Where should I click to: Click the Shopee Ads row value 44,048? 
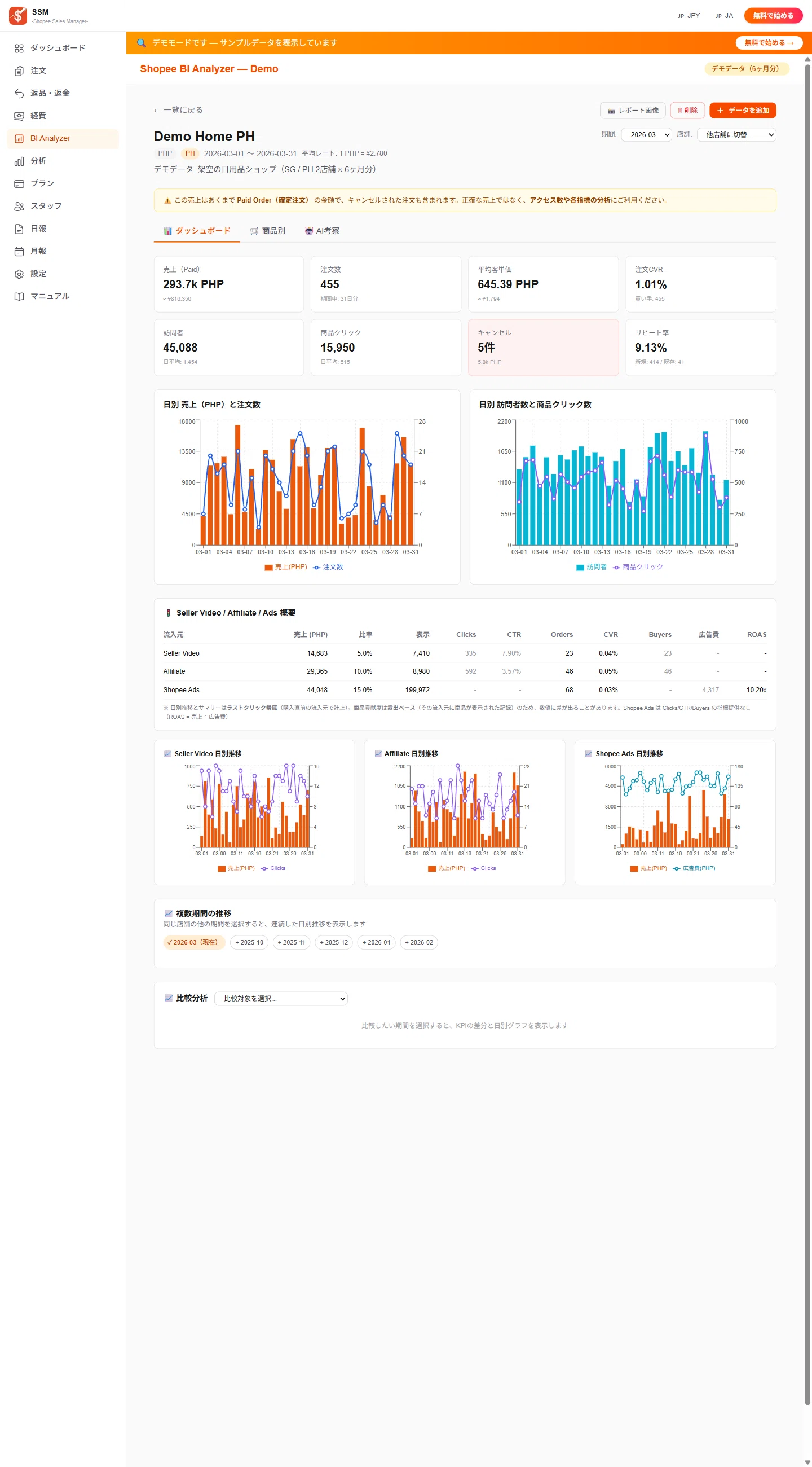point(317,690)
